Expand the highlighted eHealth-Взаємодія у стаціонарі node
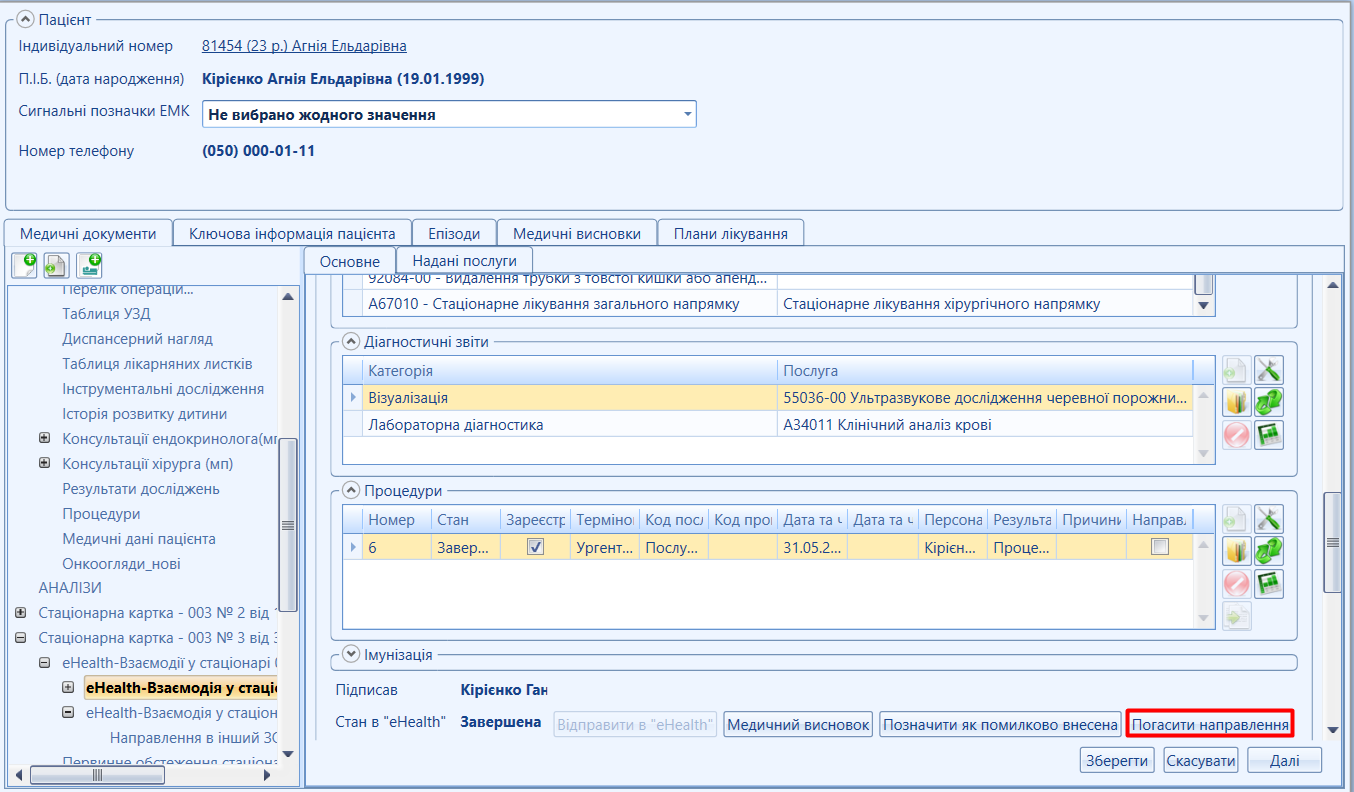Screen dimensions: 1354x792 pos(68,687)
